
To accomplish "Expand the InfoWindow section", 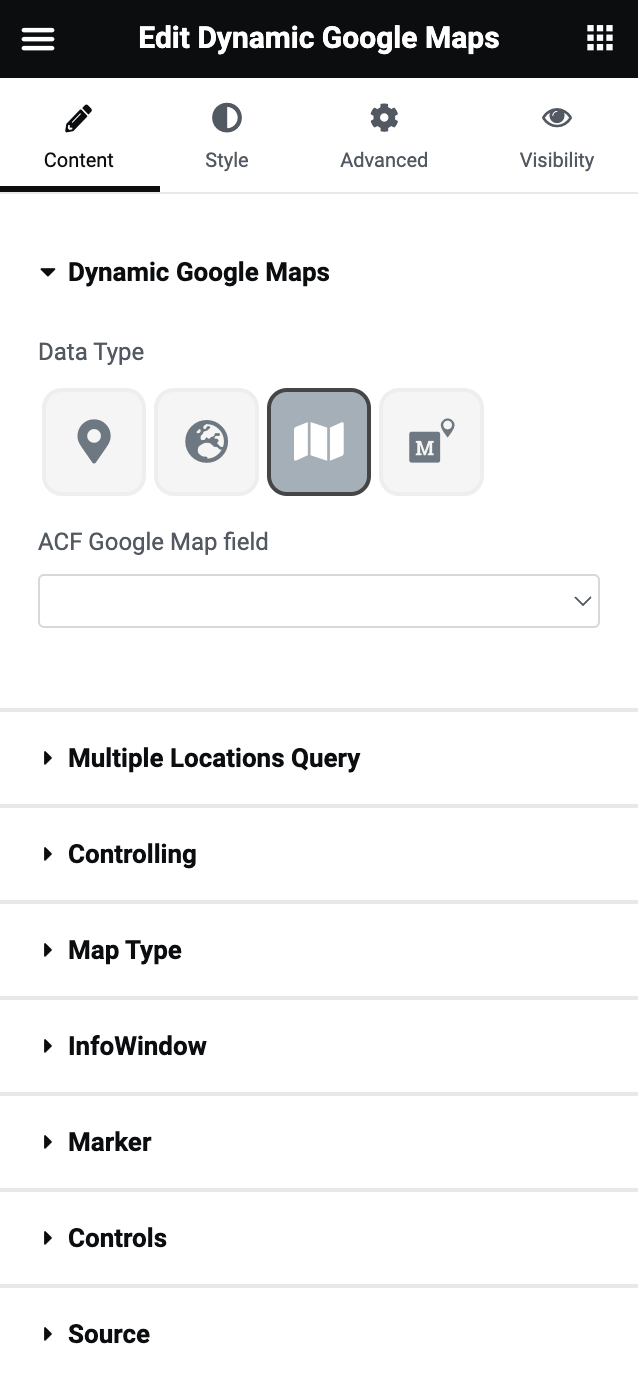I will tap(136, 1046).
